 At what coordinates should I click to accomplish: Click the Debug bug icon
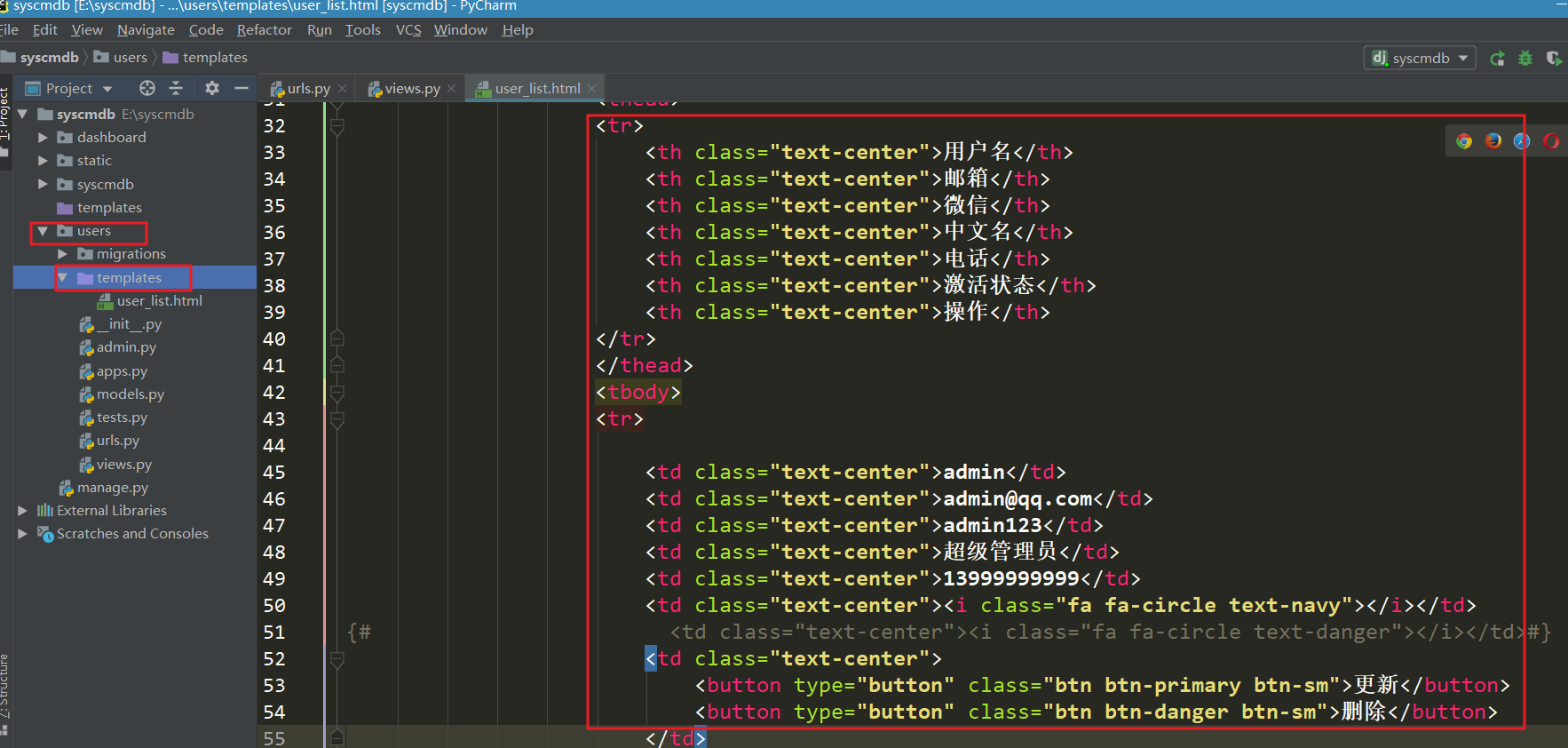click(1525, 59)
